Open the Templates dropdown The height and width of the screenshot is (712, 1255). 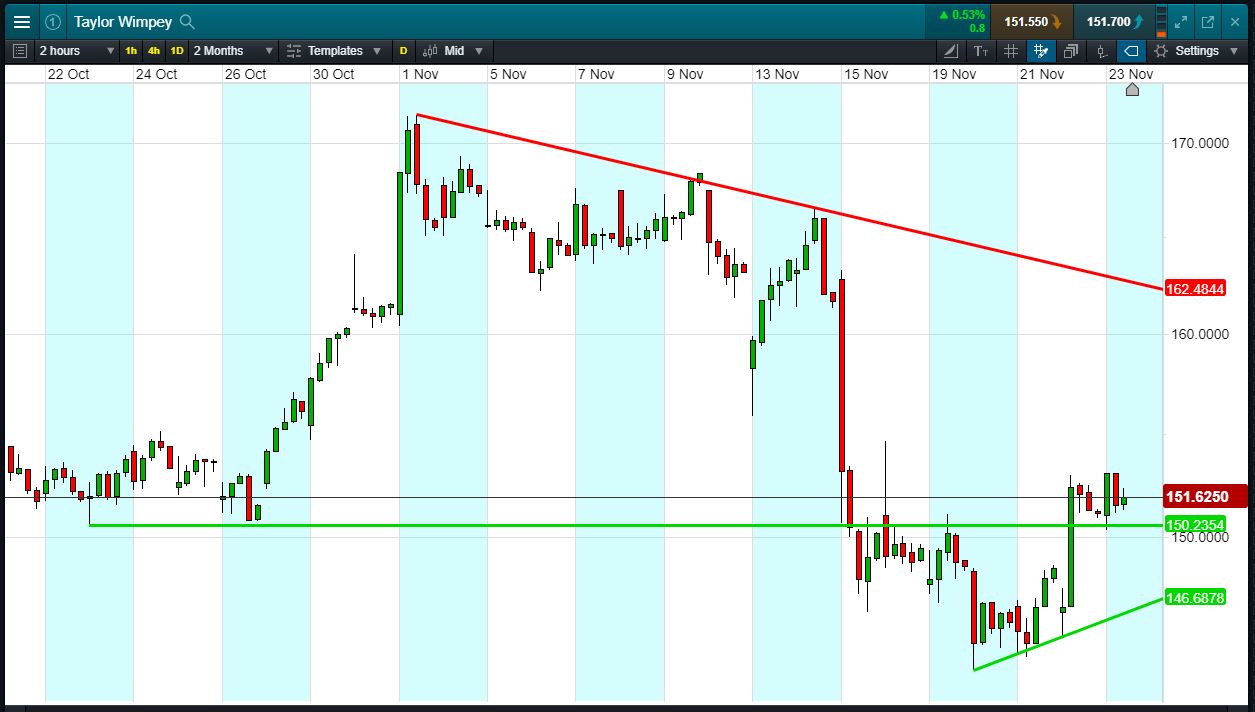click(334, 51)
